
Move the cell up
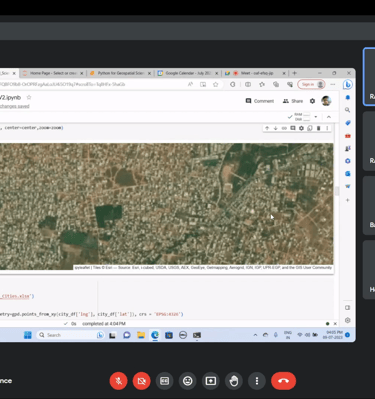[x=267, y=128]
